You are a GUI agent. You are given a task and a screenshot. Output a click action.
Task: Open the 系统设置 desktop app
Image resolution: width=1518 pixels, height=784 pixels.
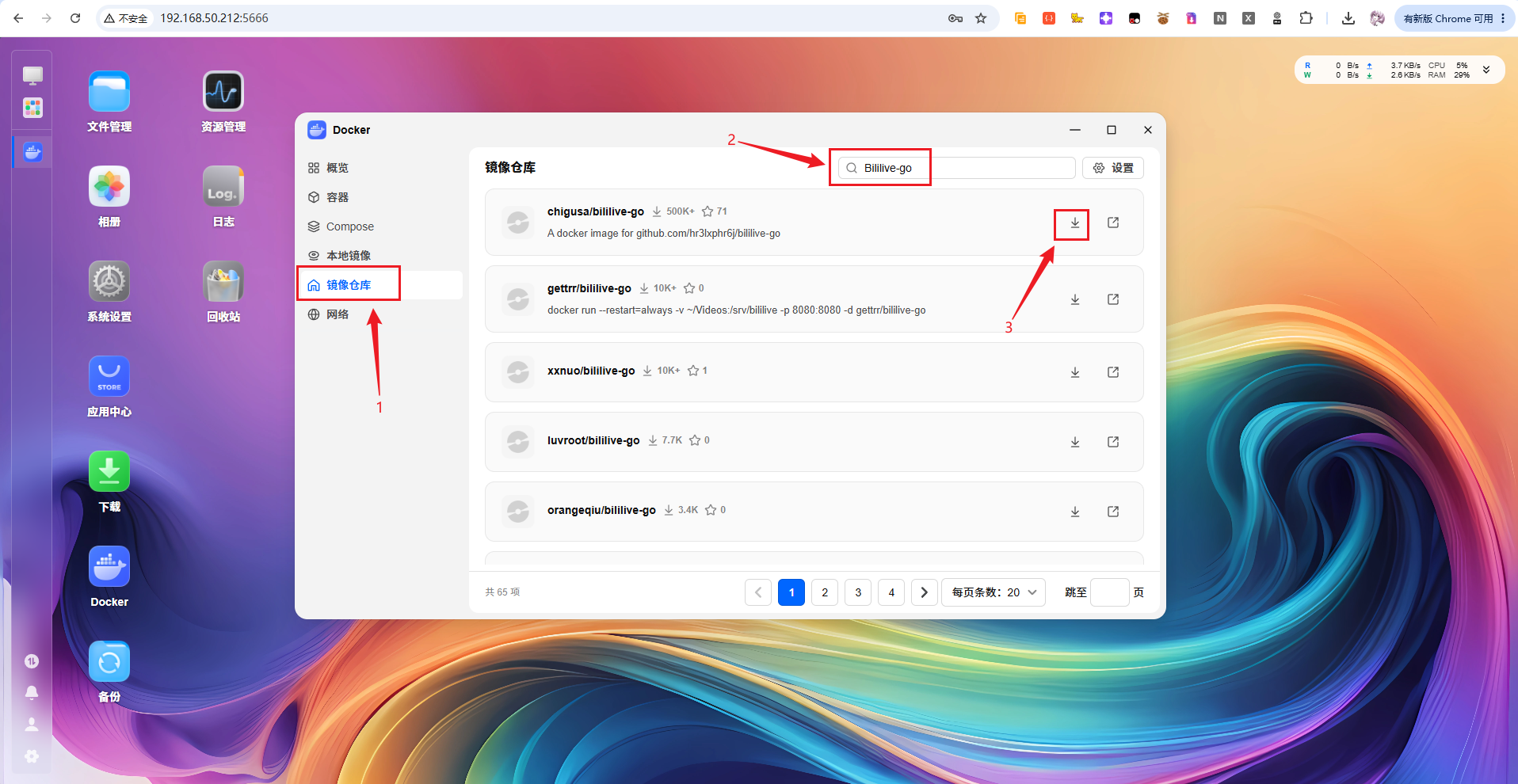click(x=109, y=282)
